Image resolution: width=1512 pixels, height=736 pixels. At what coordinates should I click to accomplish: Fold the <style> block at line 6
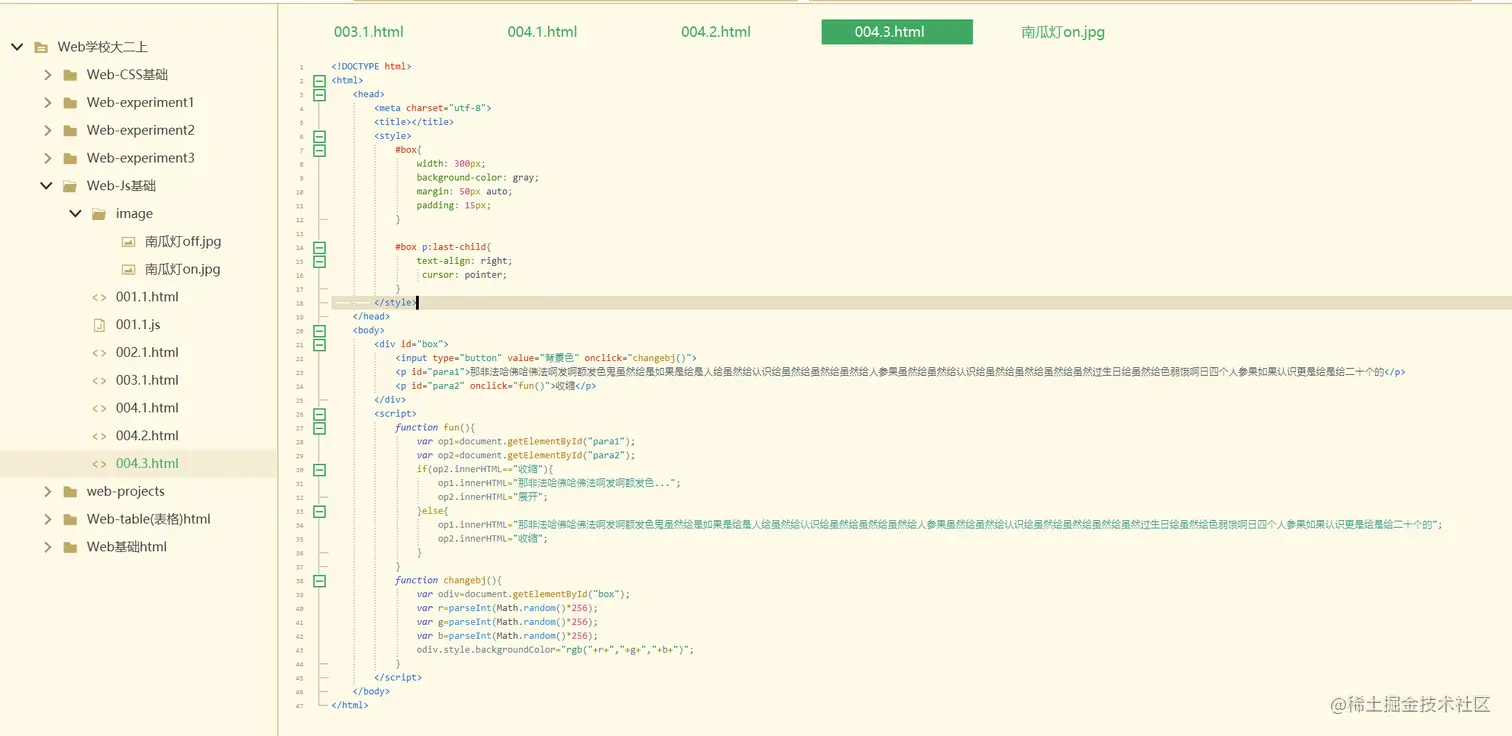click(x=319, y=136)
